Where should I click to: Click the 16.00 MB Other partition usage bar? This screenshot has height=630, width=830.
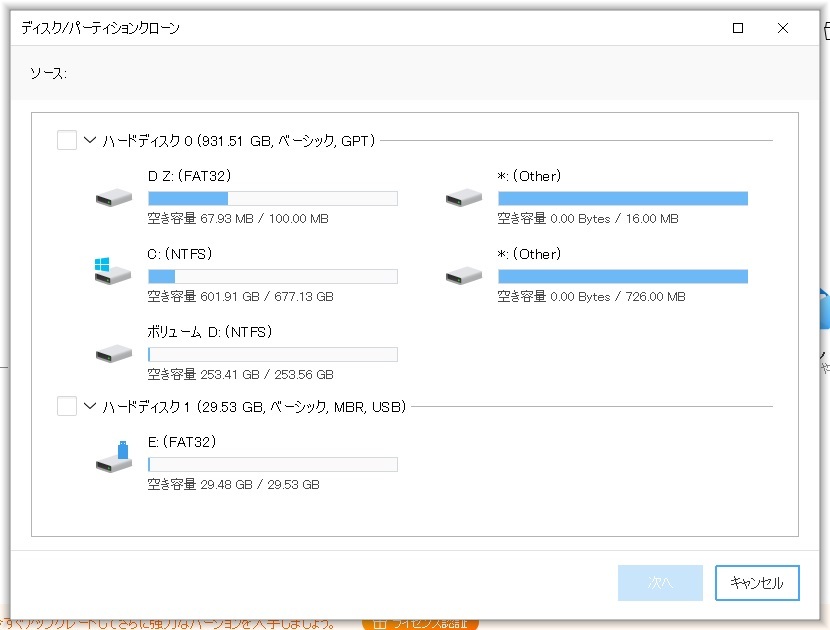point(623,199)
